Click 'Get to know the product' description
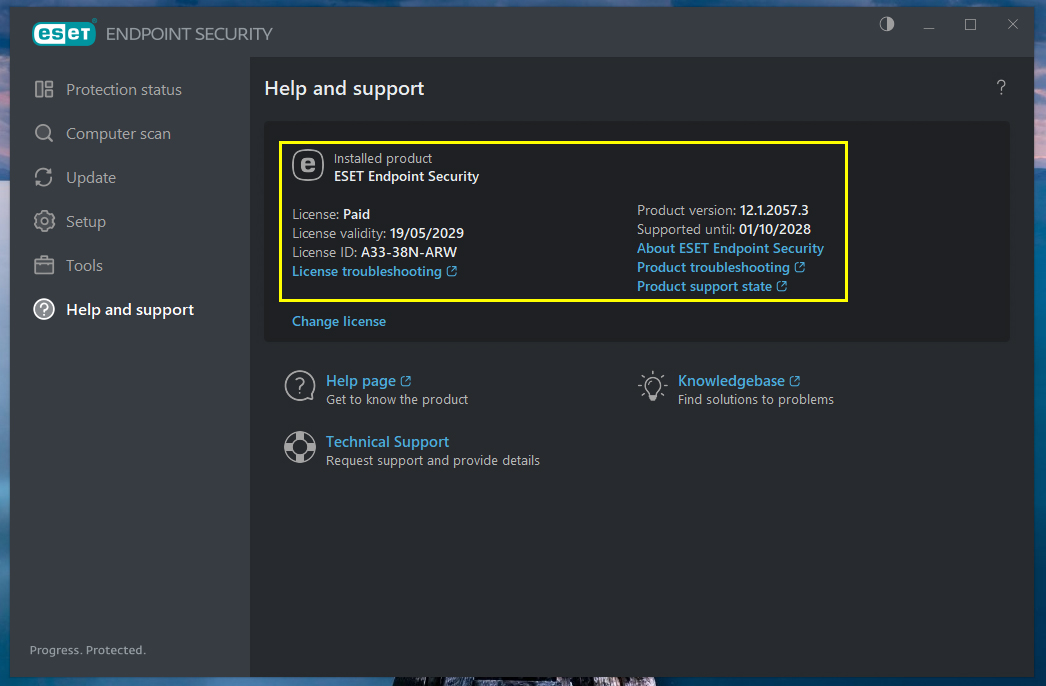1046x686 pixels. tap(397, 400)
